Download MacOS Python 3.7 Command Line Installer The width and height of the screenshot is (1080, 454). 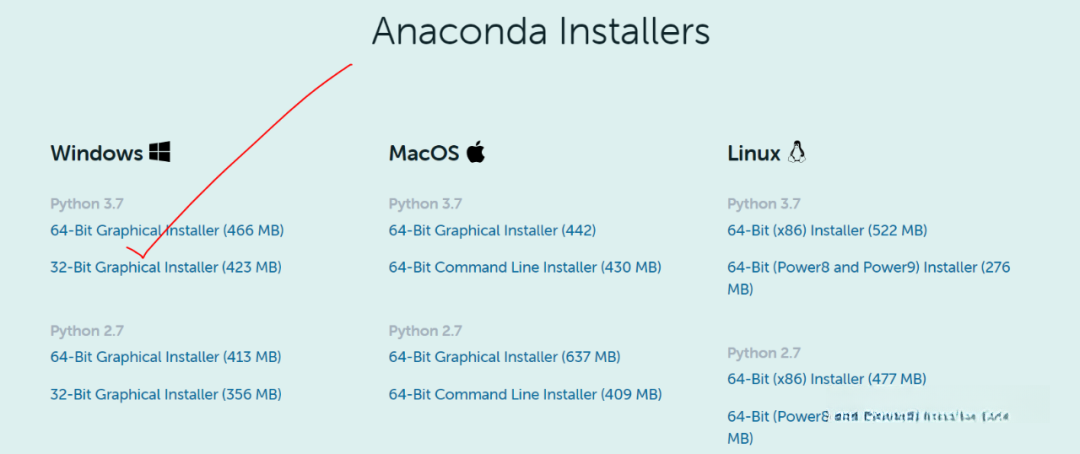click(x=525, y=267)
